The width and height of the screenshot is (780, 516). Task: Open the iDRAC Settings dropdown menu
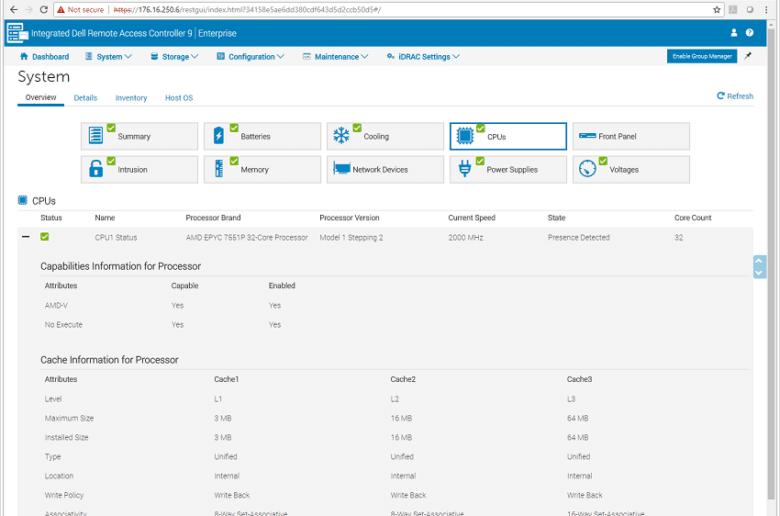423,57
